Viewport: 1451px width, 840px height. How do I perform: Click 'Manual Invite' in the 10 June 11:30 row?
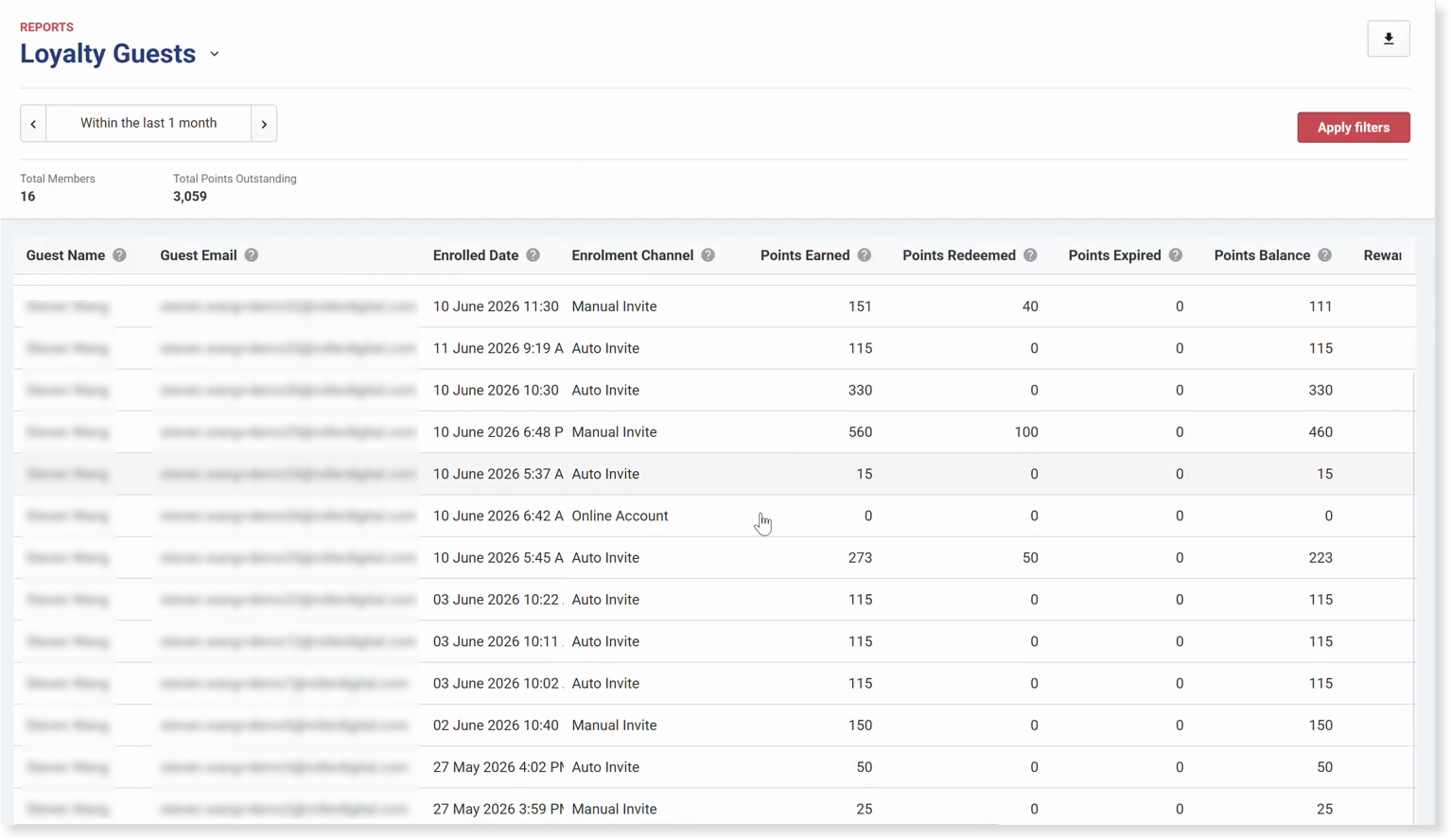tap(614, 306)
